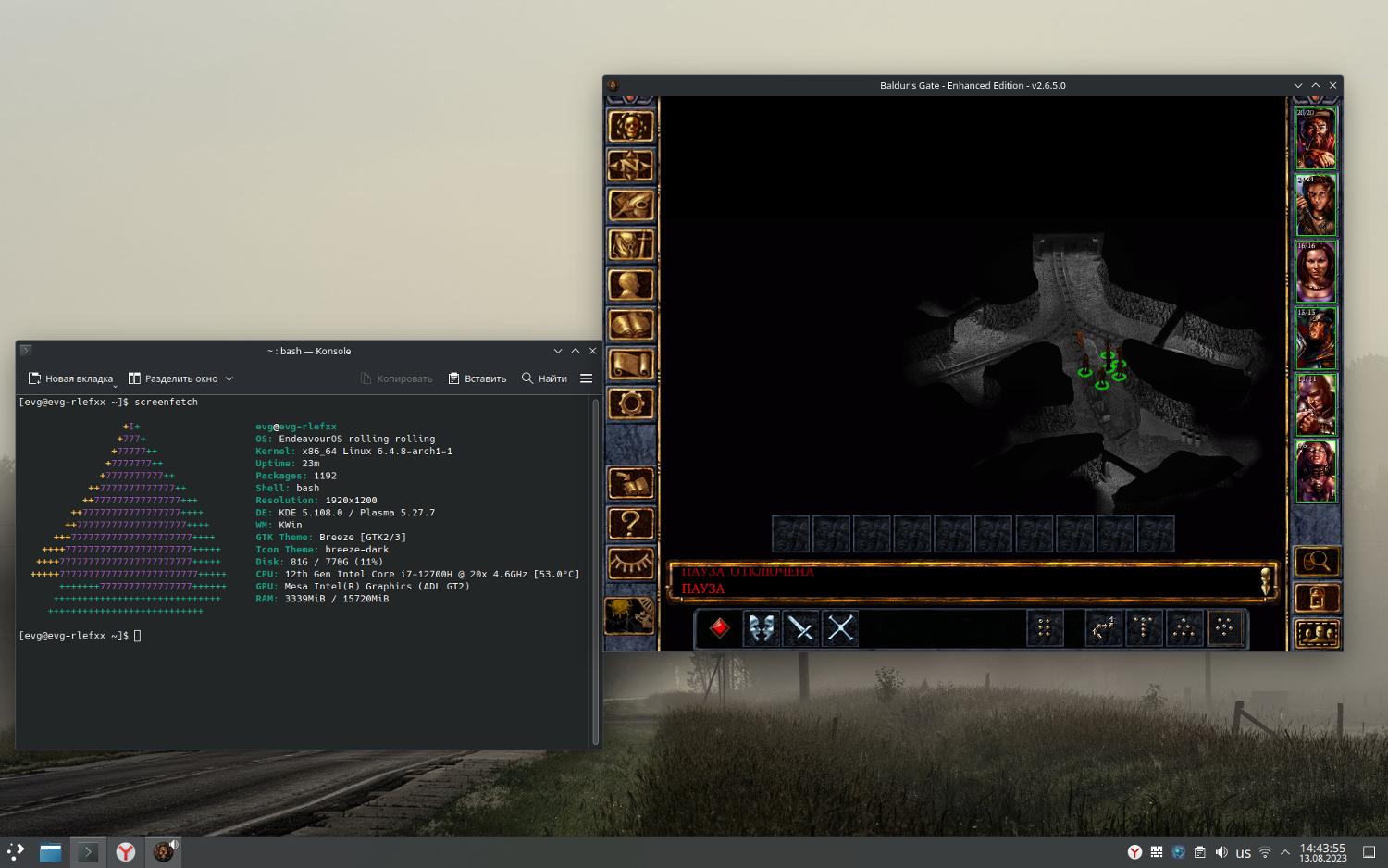The height and width of the screenshot is (868, 1388).
Task: Click the skull Return to Game button
Action: [x=630, y=127]
